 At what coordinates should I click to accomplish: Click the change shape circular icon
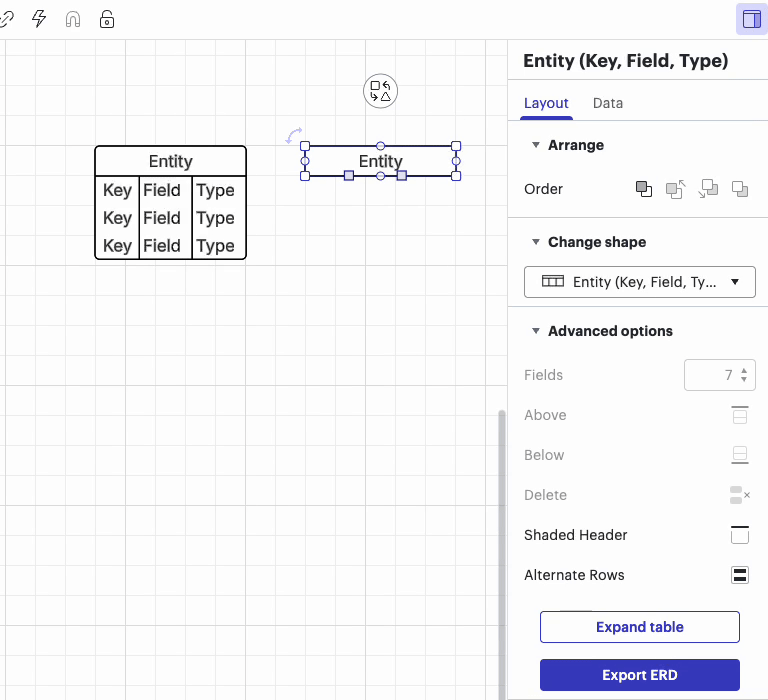pyautogui.click(x=380, y=91)
